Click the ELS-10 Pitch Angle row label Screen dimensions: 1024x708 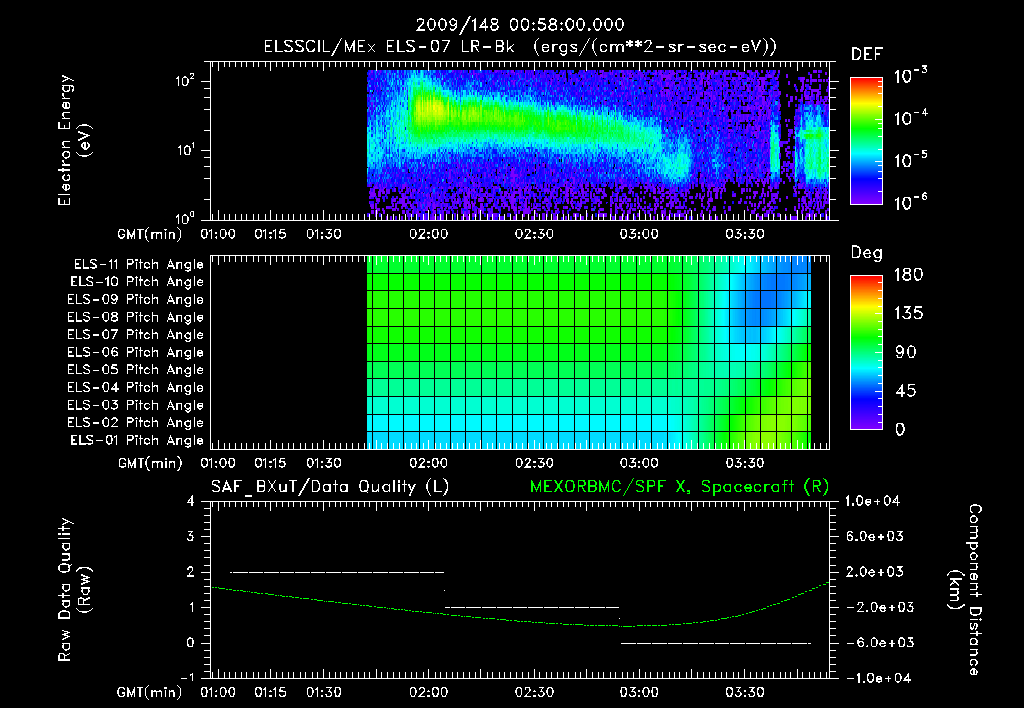click(x=137, y=282)
